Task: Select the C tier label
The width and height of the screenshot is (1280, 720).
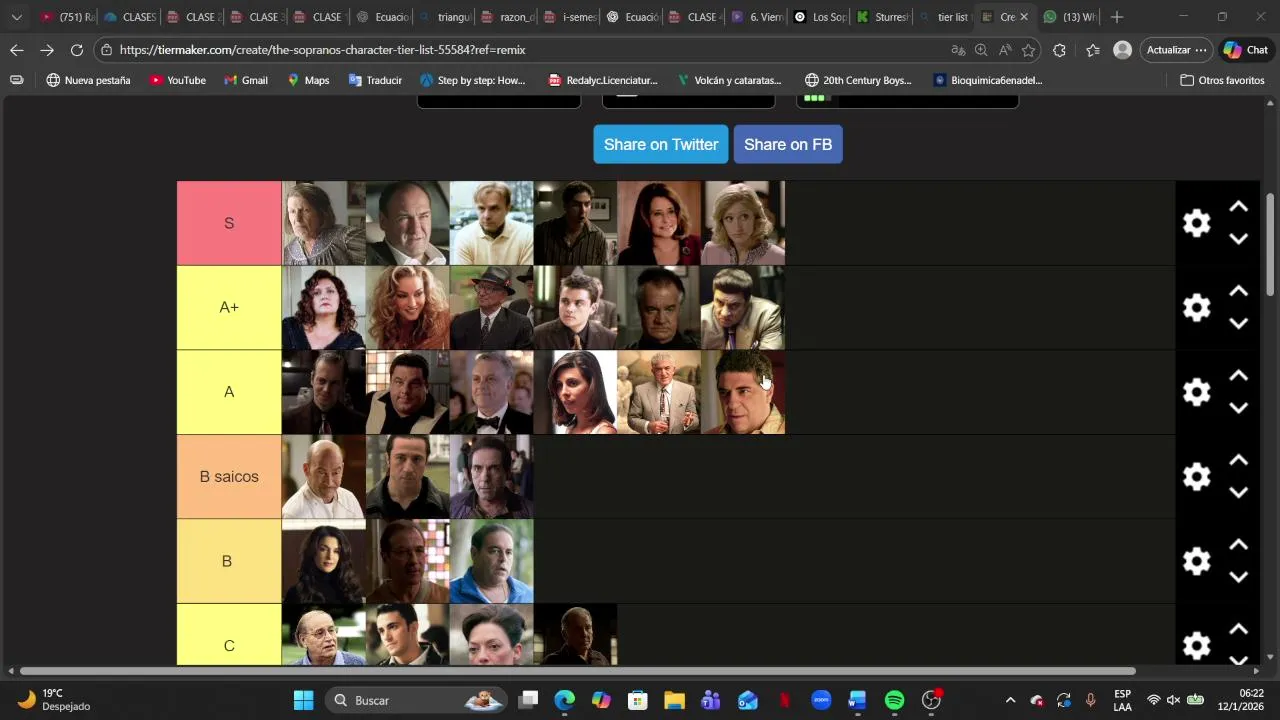Action: [229, 635]
